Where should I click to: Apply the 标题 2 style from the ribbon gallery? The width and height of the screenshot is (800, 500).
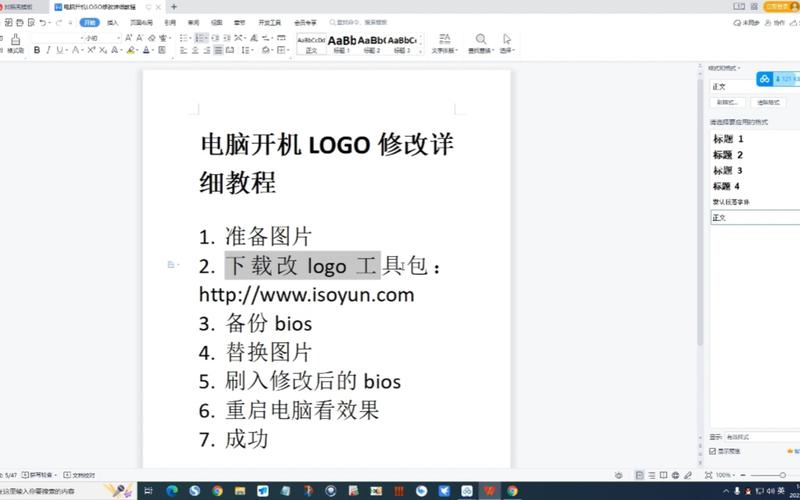point(371,44)
